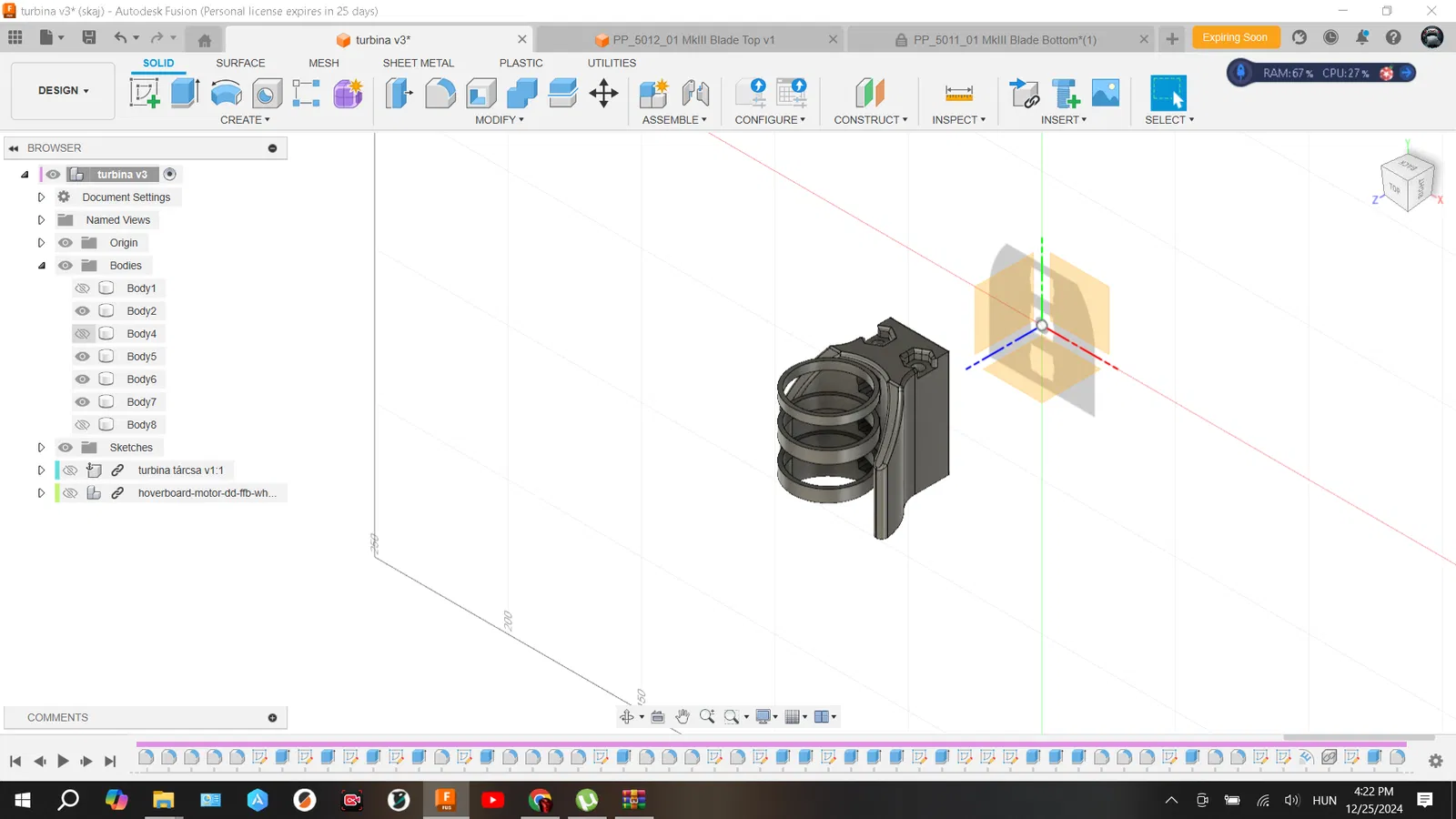Activate the Move/Copy tool
This screenshot has width=1456, height=819.
coord(603,93)
